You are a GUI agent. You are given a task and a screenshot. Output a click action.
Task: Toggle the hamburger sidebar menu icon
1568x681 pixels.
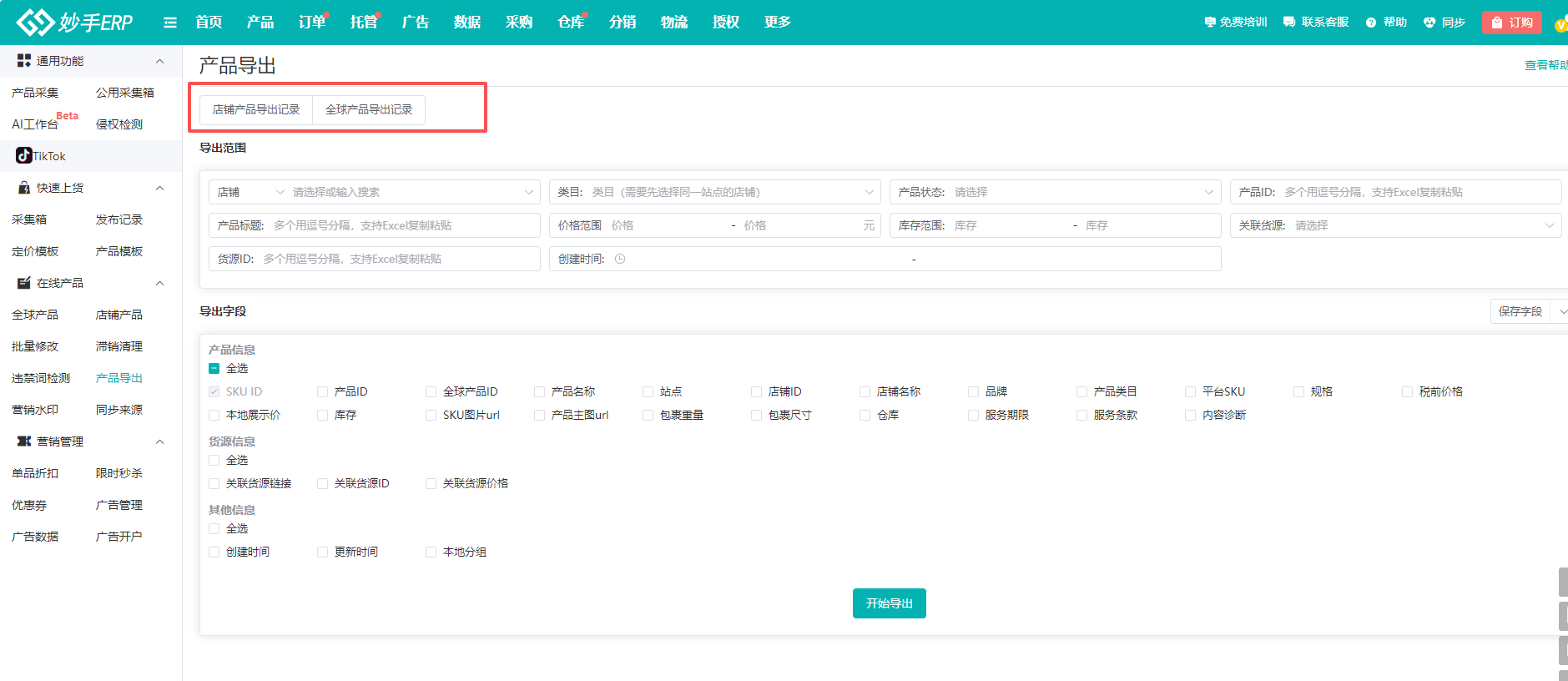pos(170,23)
